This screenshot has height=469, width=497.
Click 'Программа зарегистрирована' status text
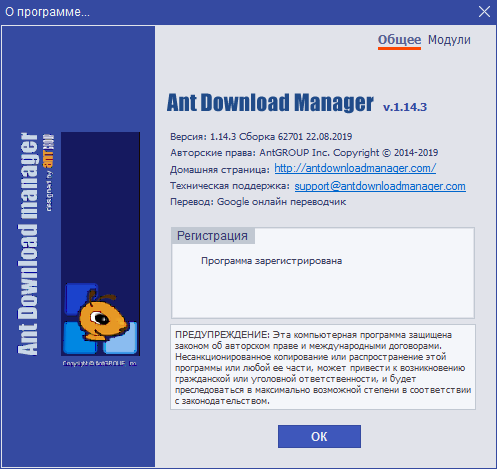coord(271,261)
